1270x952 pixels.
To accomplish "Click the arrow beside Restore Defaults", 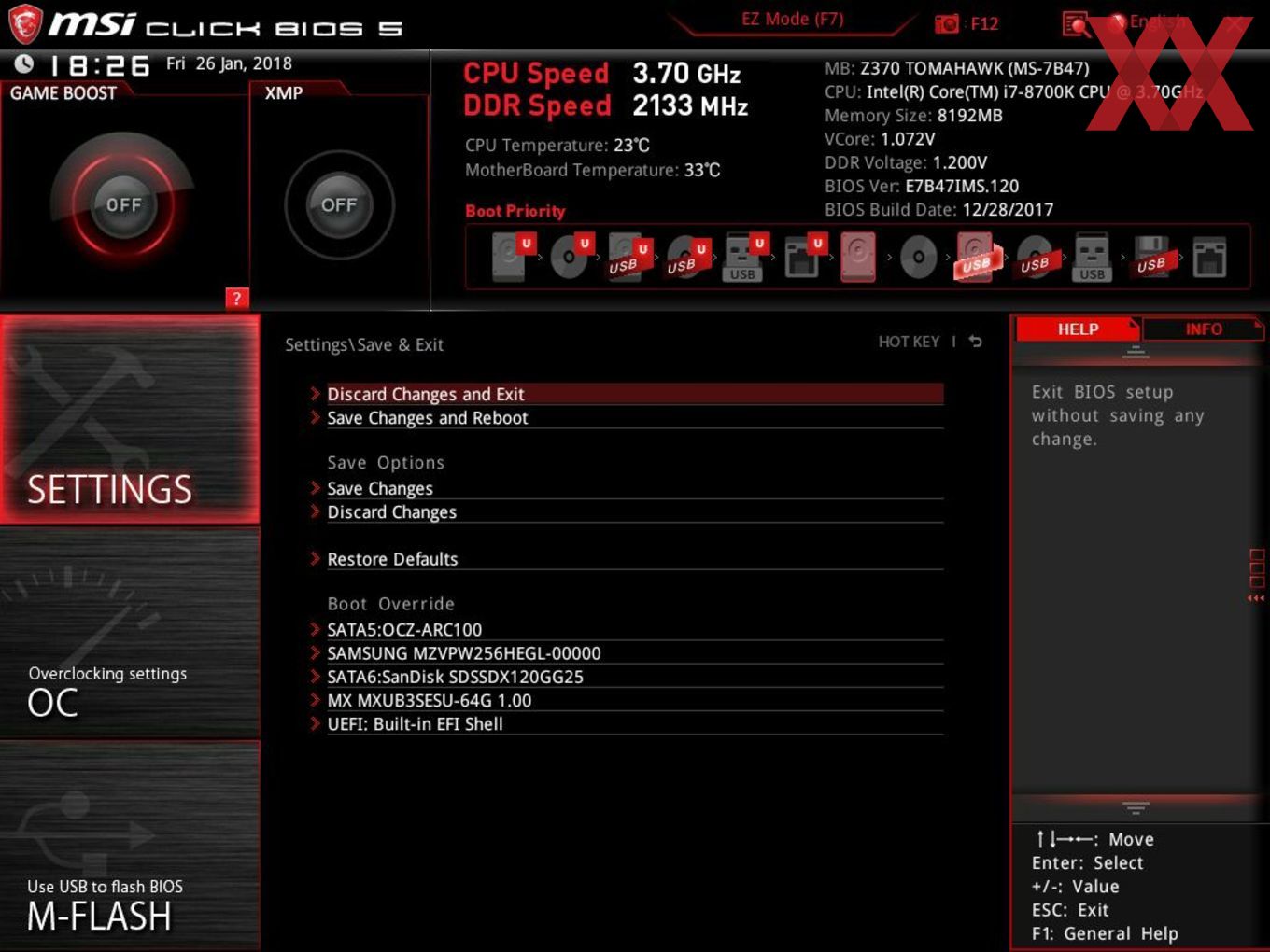I will 316,558.
